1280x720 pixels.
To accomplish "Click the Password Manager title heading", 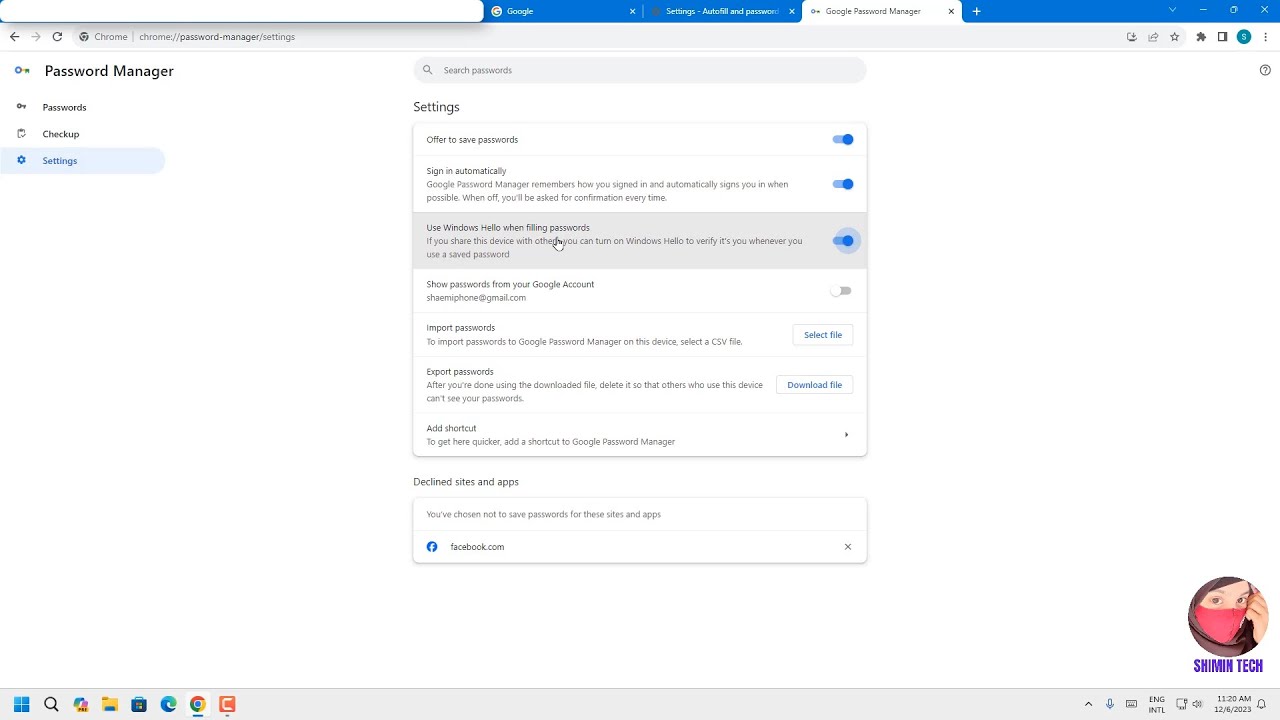I will pyautogui.click(x=109, y=71).
